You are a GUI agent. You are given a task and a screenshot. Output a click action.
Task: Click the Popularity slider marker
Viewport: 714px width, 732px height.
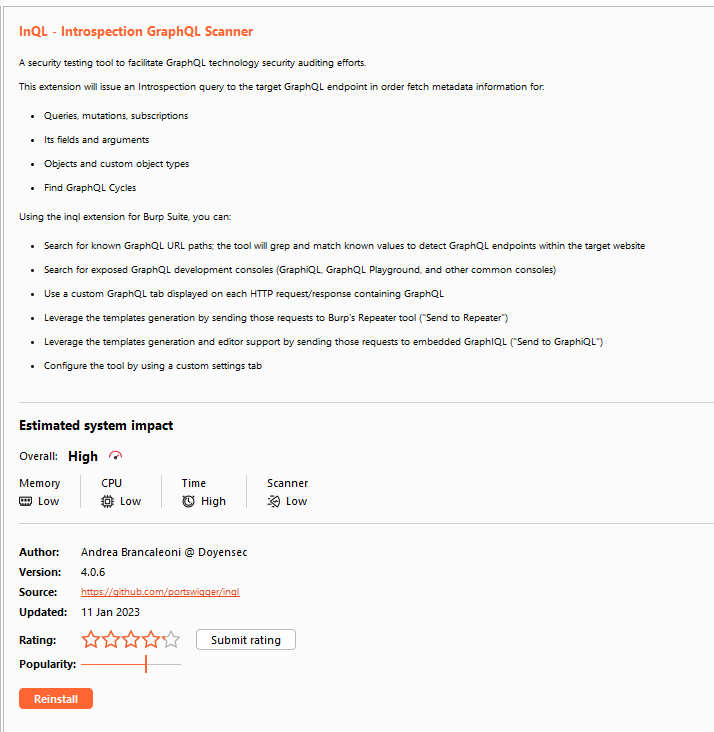[x=146, y=664]
